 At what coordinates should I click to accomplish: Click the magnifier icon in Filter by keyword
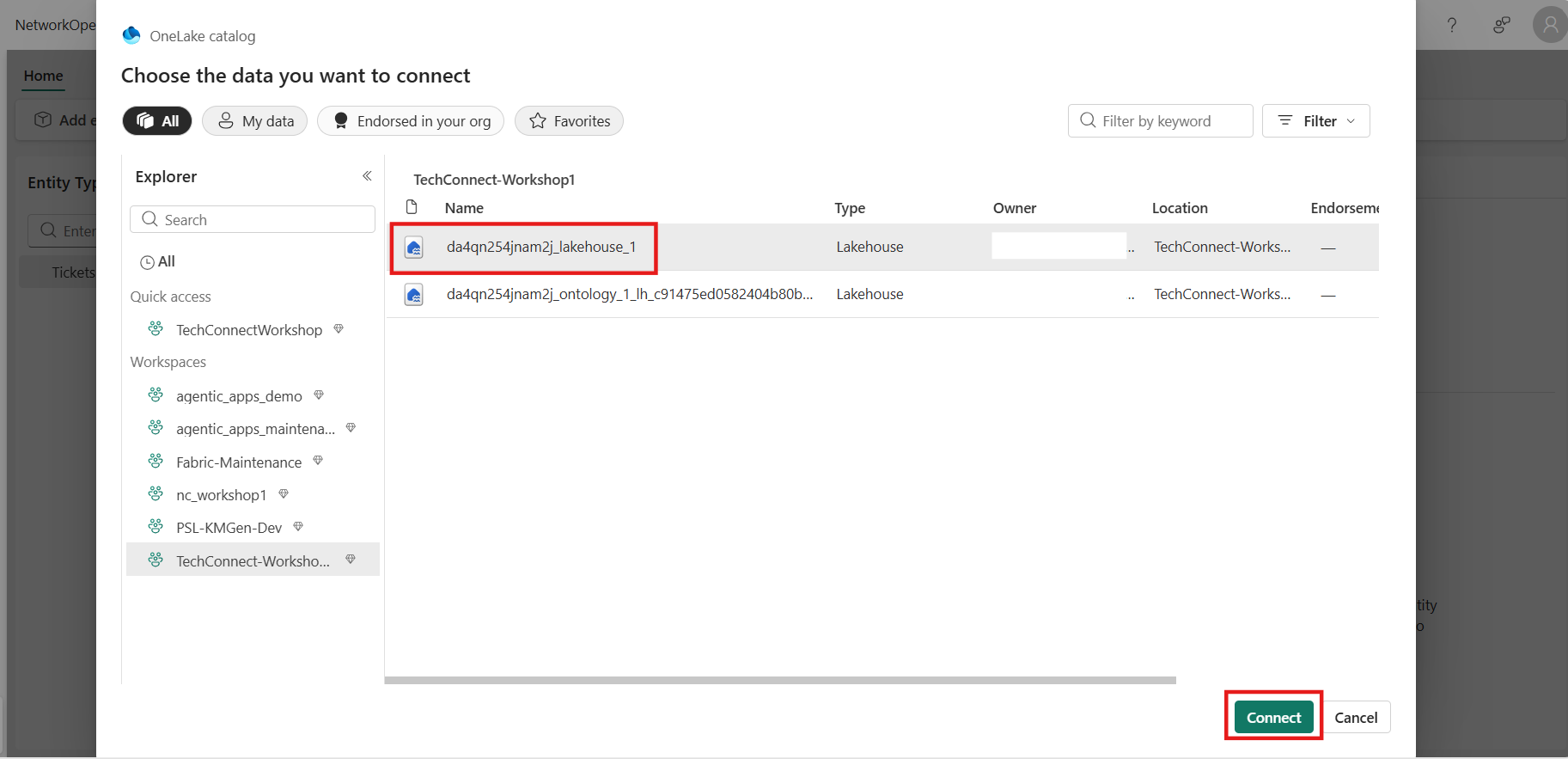point(1088,120)
